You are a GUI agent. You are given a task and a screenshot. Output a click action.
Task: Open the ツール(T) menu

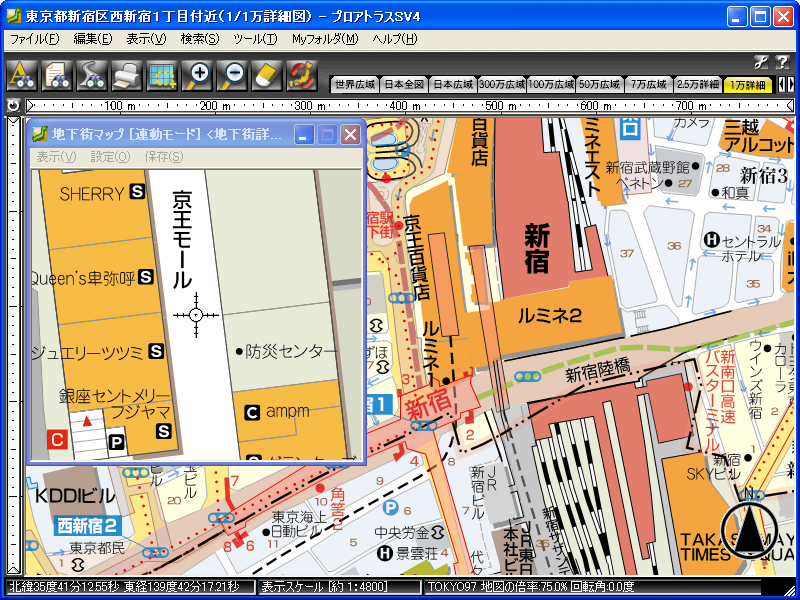[x=255, y=39]
